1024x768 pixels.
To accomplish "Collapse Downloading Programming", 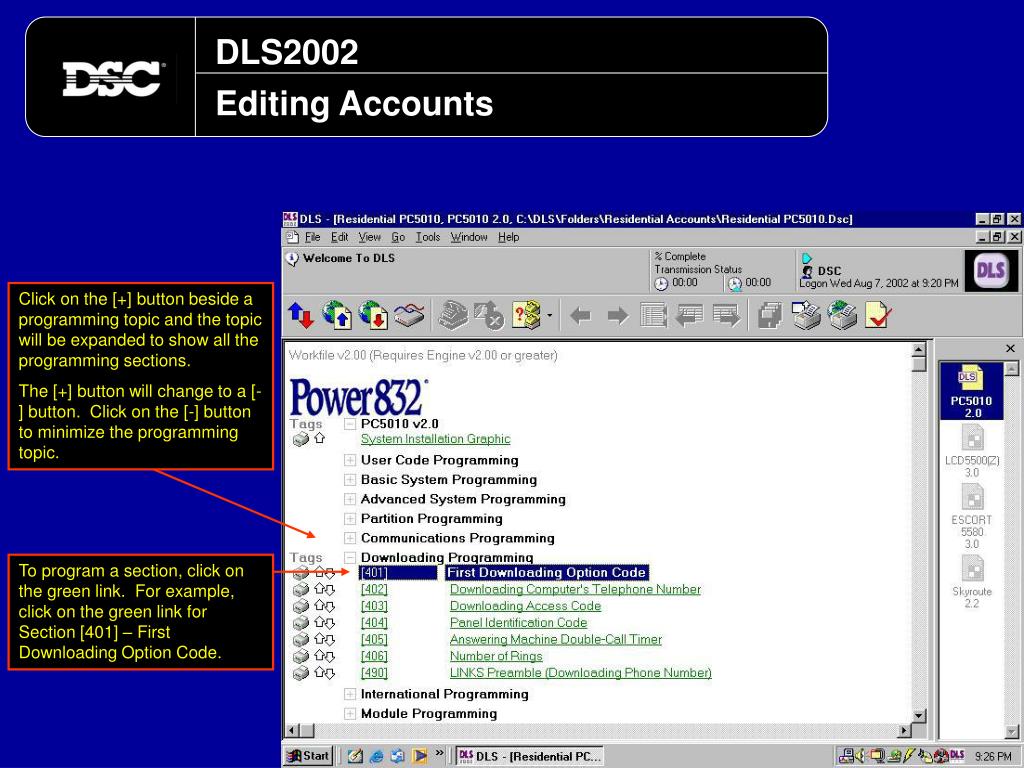I will point(350,558).
